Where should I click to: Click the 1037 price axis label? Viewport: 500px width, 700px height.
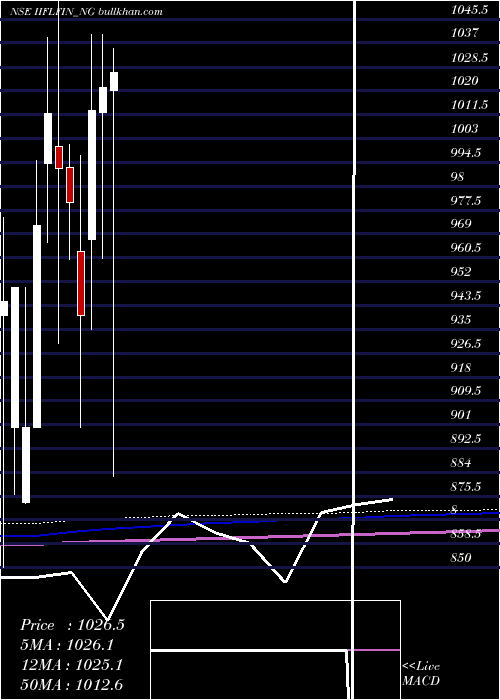click(x=465, y=33)
